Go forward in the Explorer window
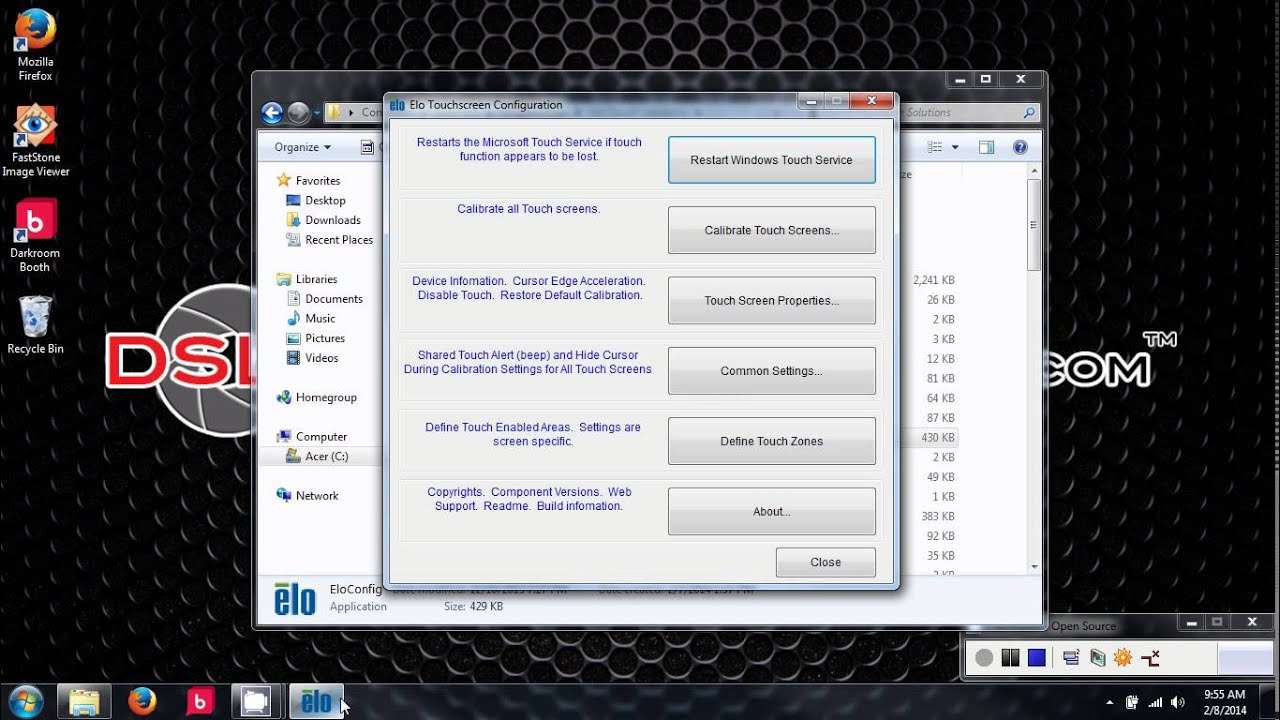Viewport: 1280px width, 720px height. [x=298, y=113]
